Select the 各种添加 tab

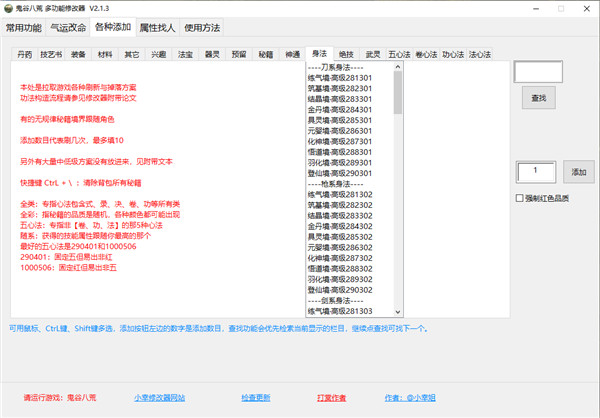[113, 27]
